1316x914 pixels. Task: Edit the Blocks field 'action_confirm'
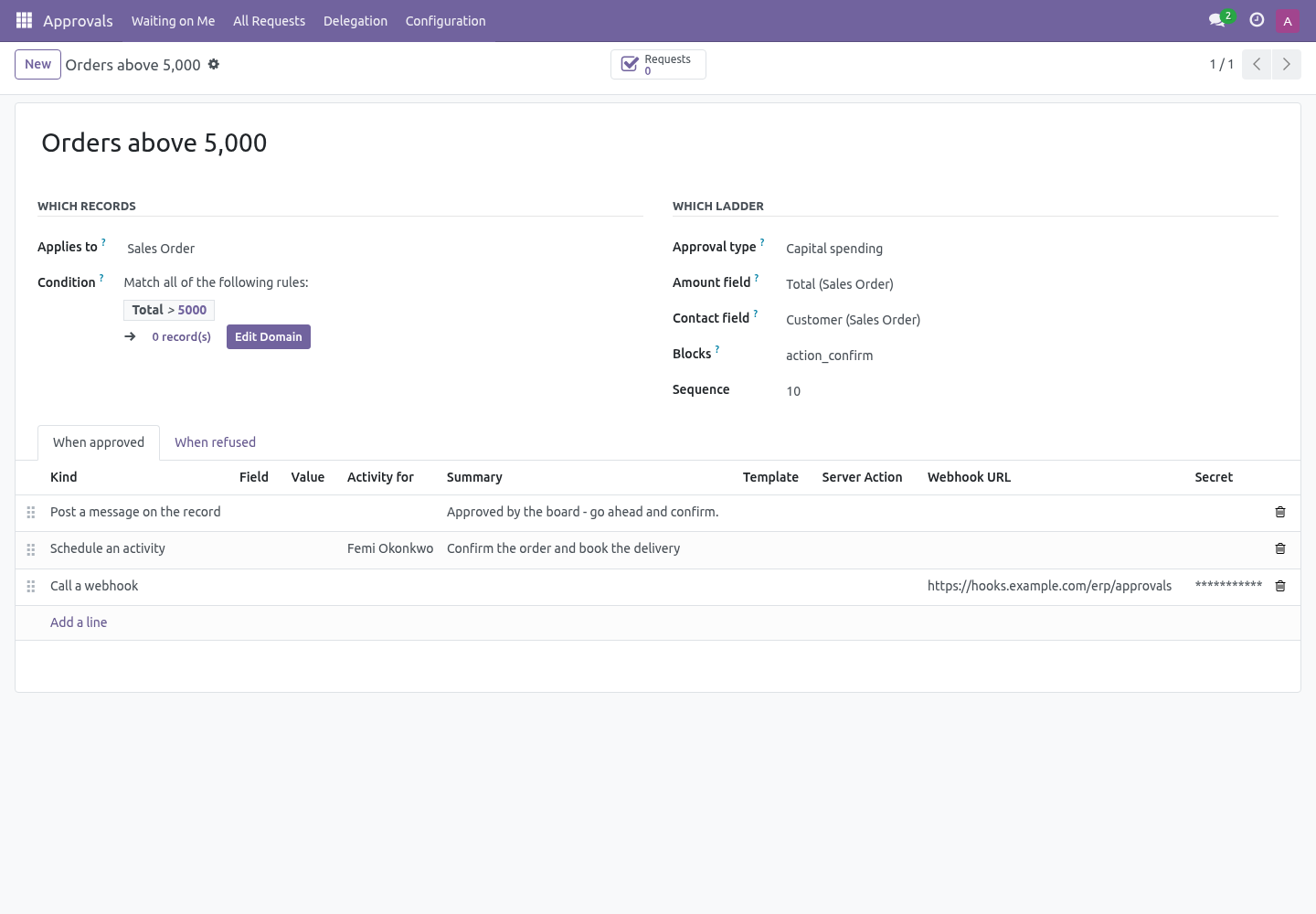(x=1030, y=356)
